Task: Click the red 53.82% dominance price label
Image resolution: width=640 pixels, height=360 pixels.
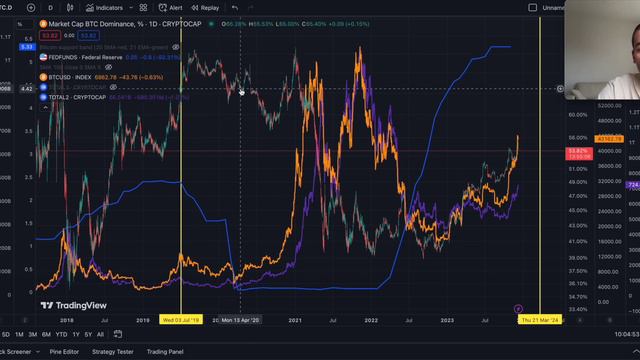Action: 579,153
